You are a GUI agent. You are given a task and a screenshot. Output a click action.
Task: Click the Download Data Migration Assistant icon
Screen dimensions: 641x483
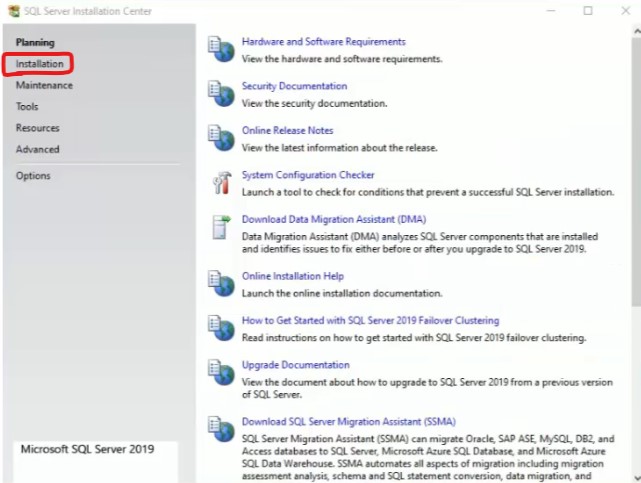[221, 227]
